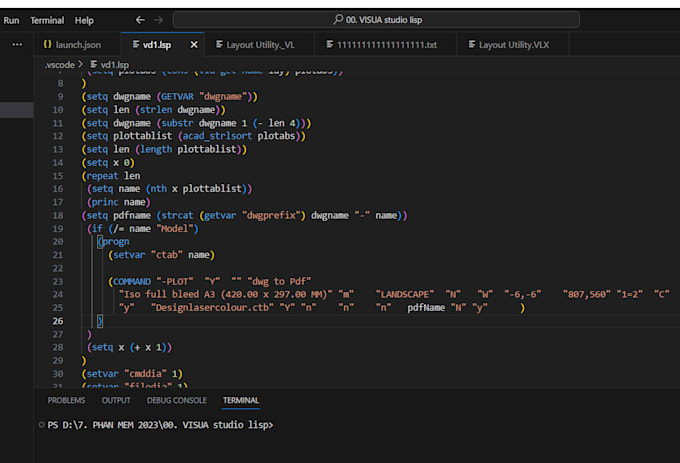Click plottablist on line 13
Image resolution: width=680 pixels, height=463 pixels.
click(x=206, y=149)
